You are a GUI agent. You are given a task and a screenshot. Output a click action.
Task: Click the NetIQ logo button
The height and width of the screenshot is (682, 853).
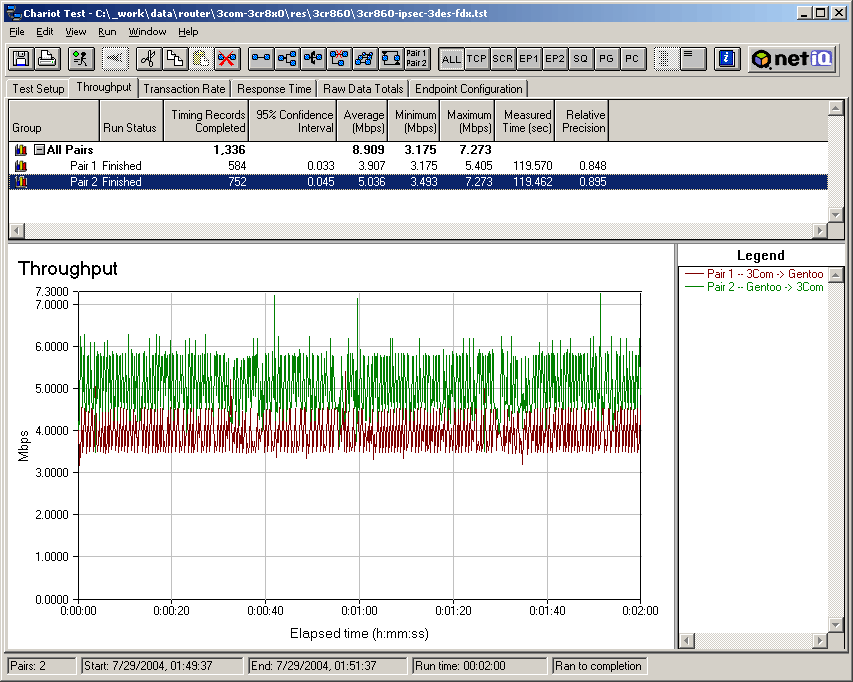click(792, 59)
